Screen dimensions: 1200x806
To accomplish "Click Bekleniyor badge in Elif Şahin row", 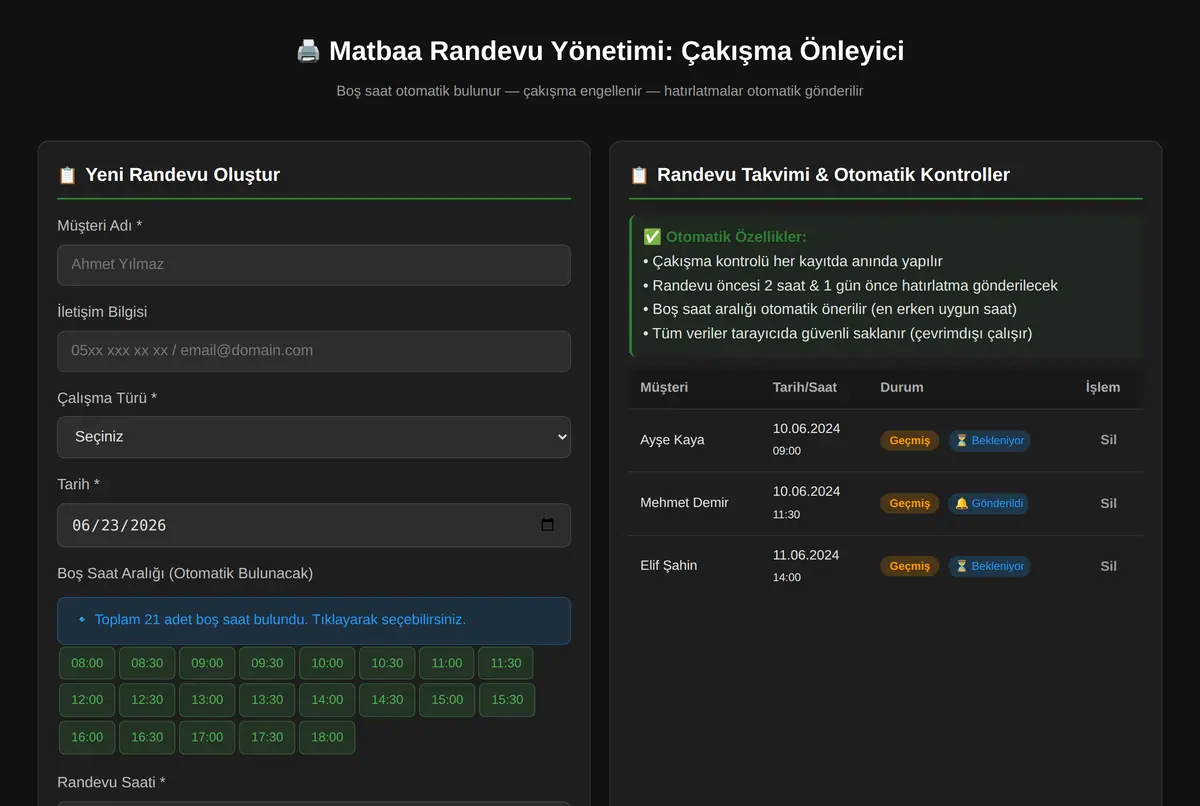I will (x=989, y=566).
